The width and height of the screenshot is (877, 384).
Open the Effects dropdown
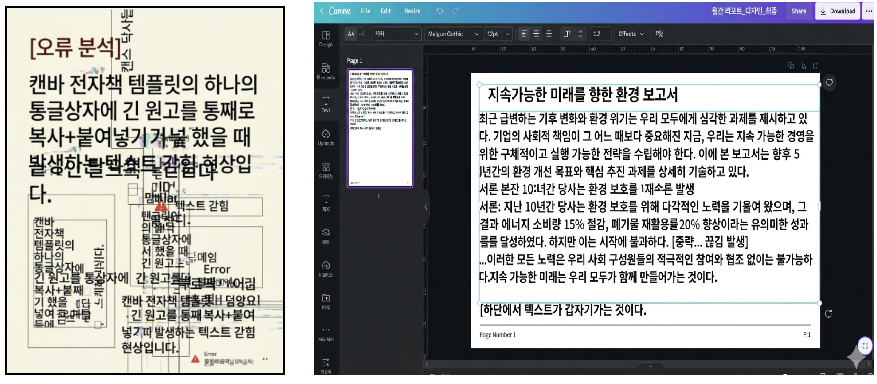coord(630,34)
